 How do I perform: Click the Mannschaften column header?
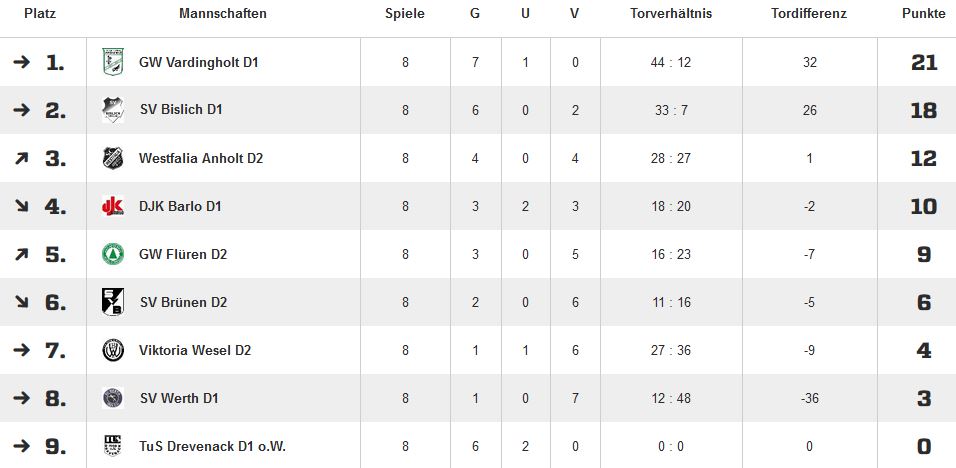coord(223,13)
